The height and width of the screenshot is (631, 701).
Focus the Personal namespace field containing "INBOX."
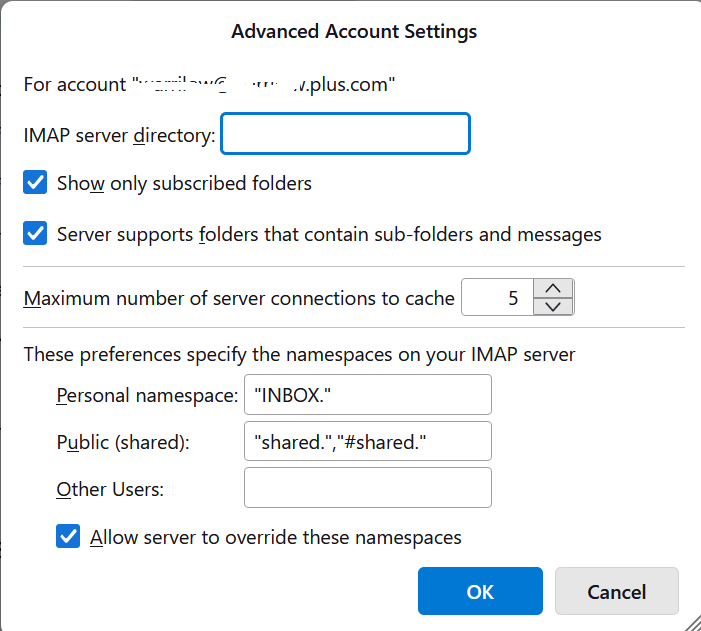click(367, 395)
